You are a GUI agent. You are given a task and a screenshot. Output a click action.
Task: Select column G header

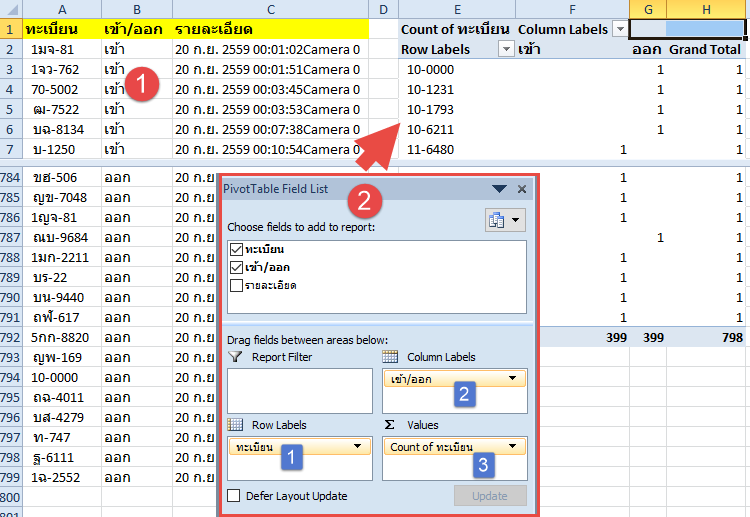pyautogui.click(x=648, y=9)
